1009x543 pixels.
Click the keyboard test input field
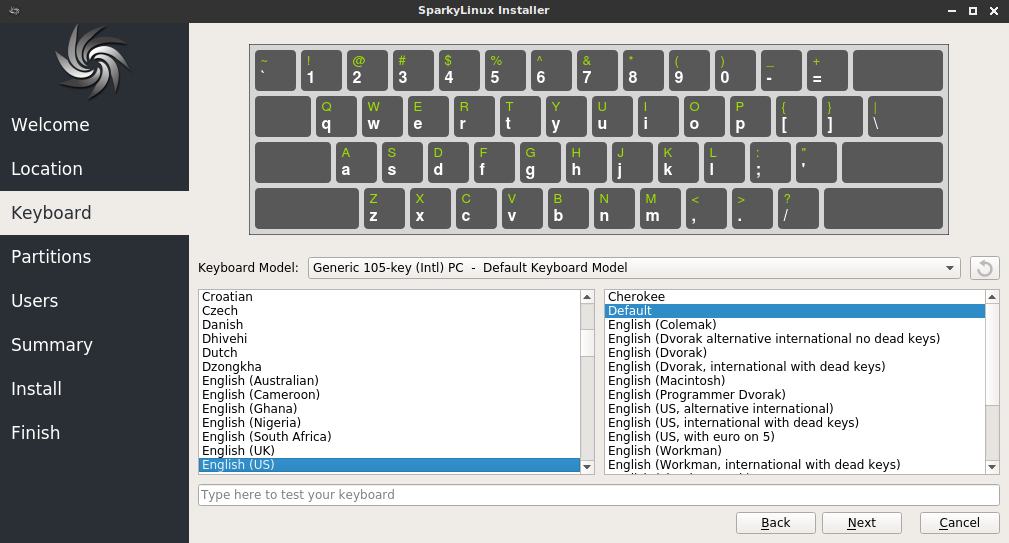pyautogui.click(x=598, y=495)
